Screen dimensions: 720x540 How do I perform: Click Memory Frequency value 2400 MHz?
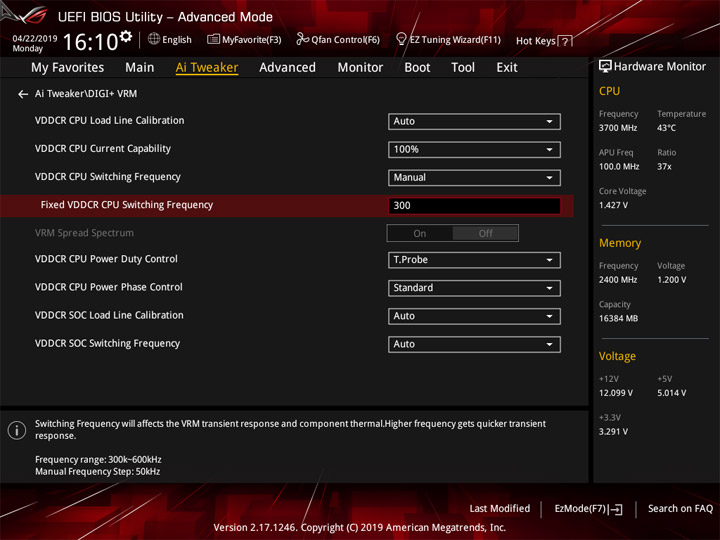tap(618, 280)
